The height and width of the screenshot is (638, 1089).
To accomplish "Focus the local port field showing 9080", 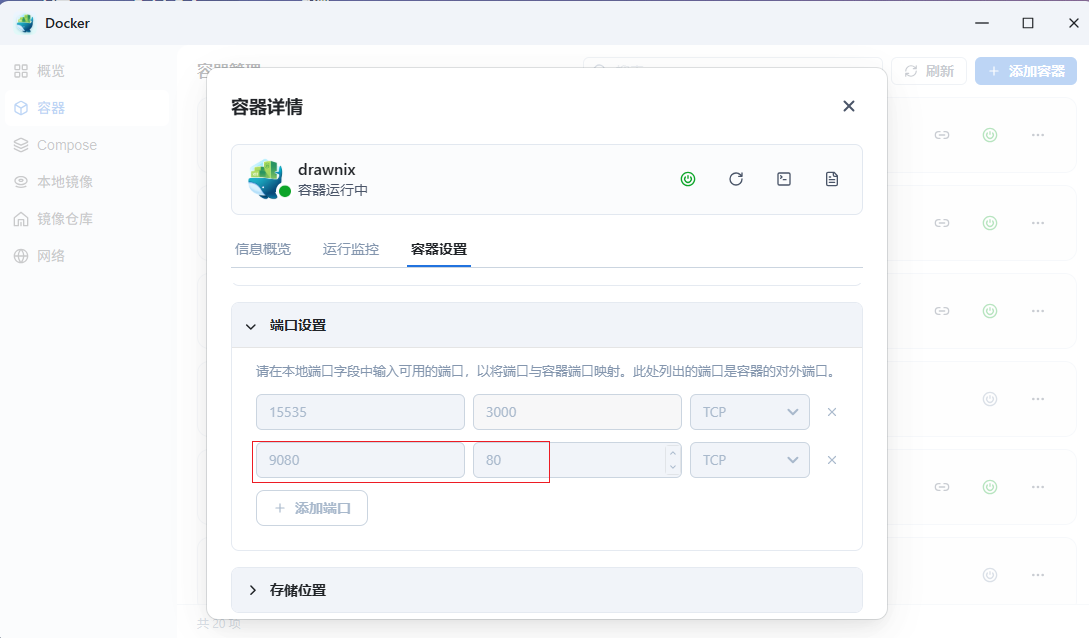I will click(x=360, y=460).
